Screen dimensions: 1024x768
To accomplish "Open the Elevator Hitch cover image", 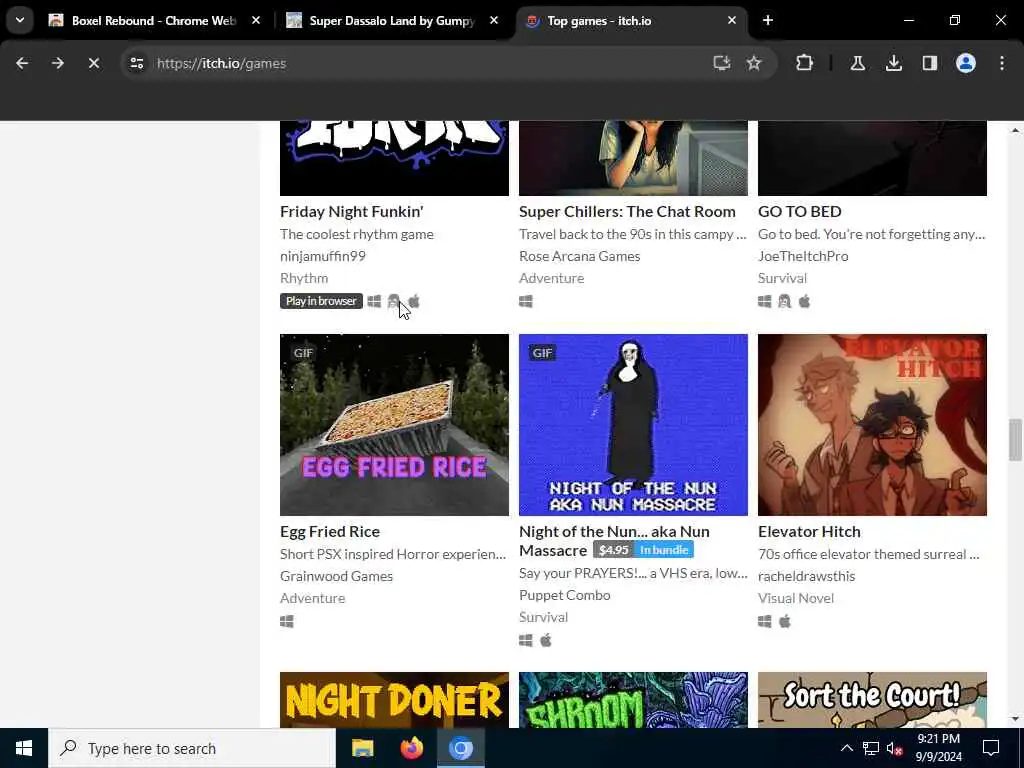I will (x=872, y=424).
